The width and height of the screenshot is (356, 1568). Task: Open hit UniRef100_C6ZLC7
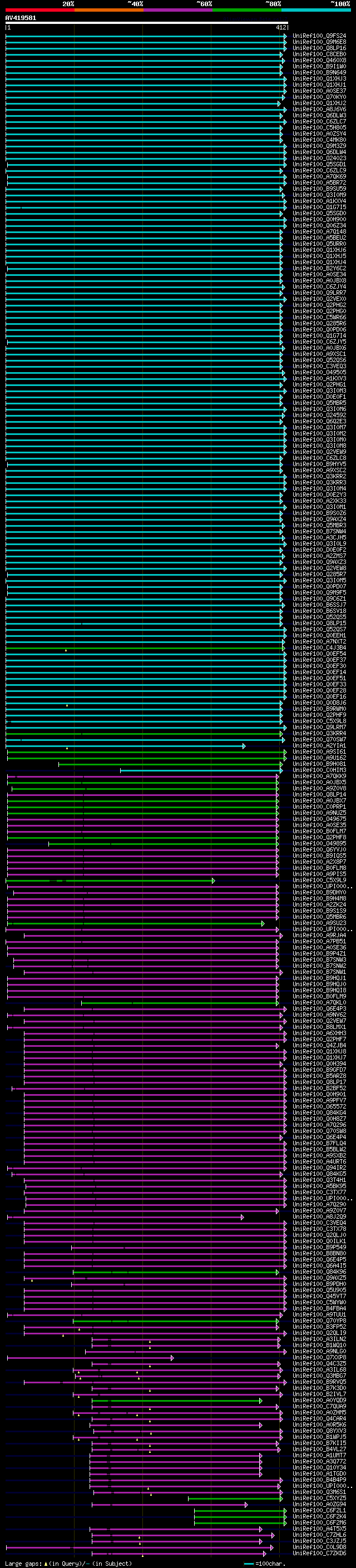point(319,121)
